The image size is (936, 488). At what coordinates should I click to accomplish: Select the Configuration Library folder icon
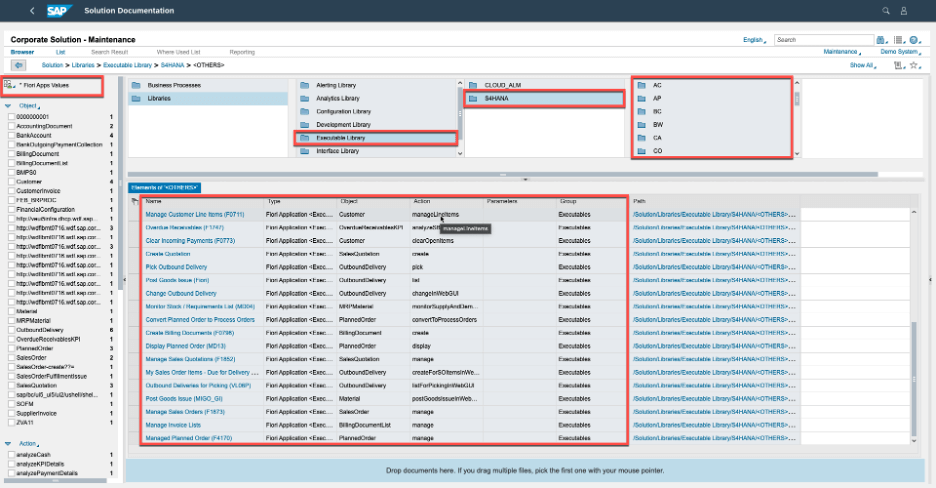(304, 112)
